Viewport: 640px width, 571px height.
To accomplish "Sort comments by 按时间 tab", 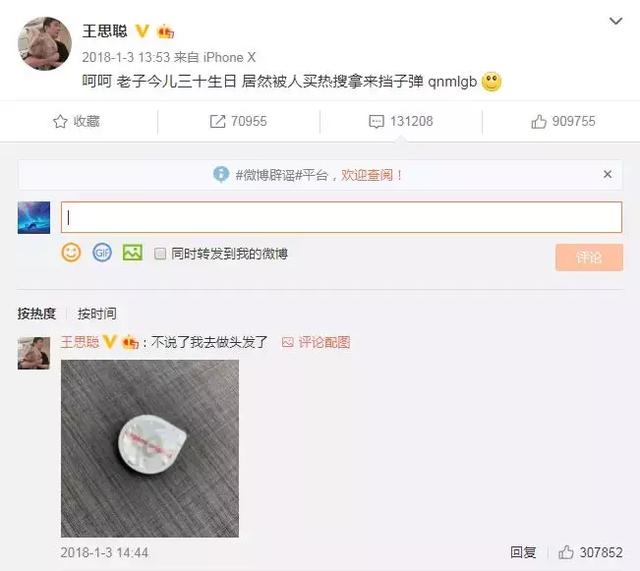I will (x=97, y=313).
